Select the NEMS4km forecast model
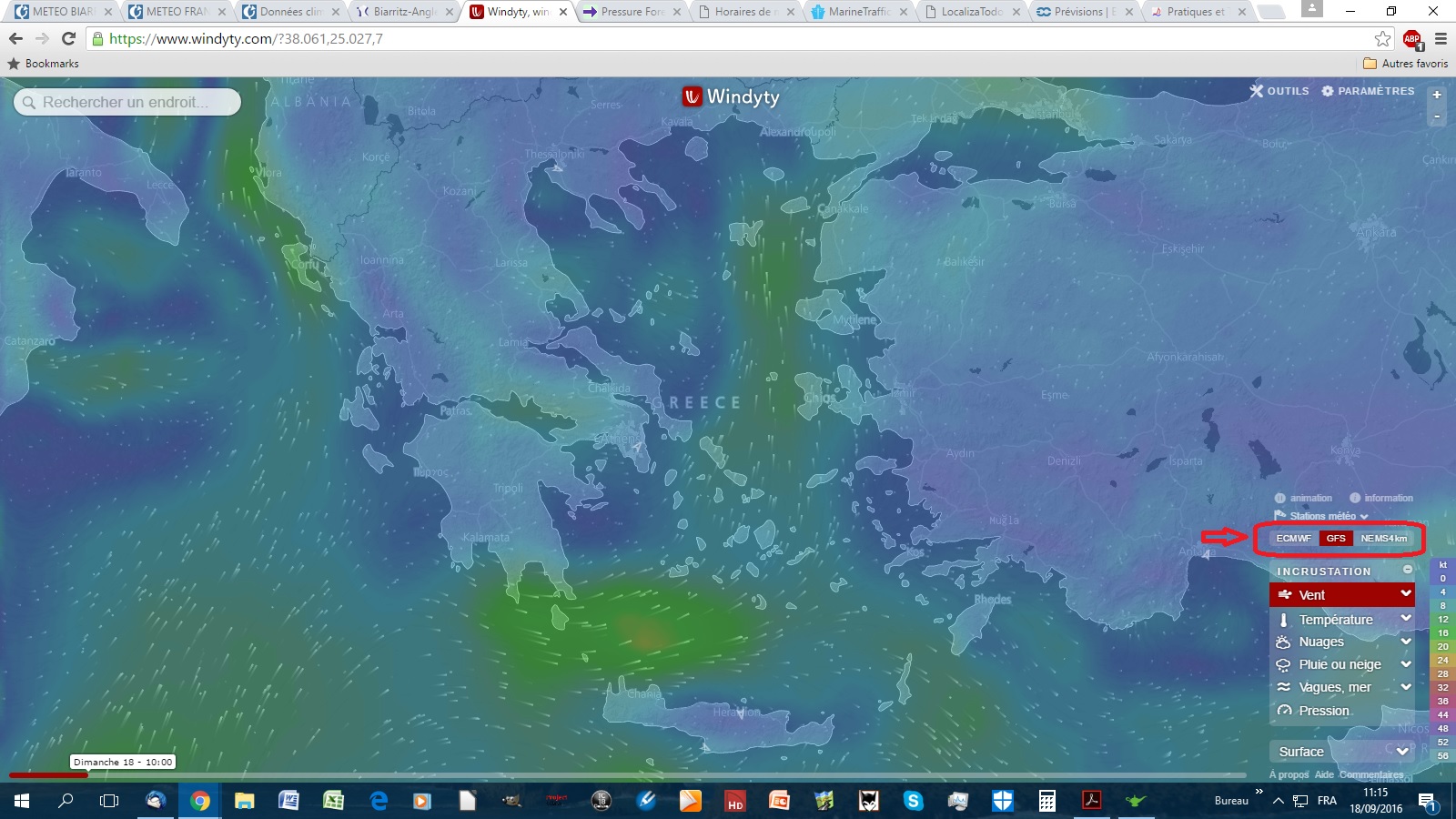This screenshot has height=819, width=1456. pos(1383,538)
